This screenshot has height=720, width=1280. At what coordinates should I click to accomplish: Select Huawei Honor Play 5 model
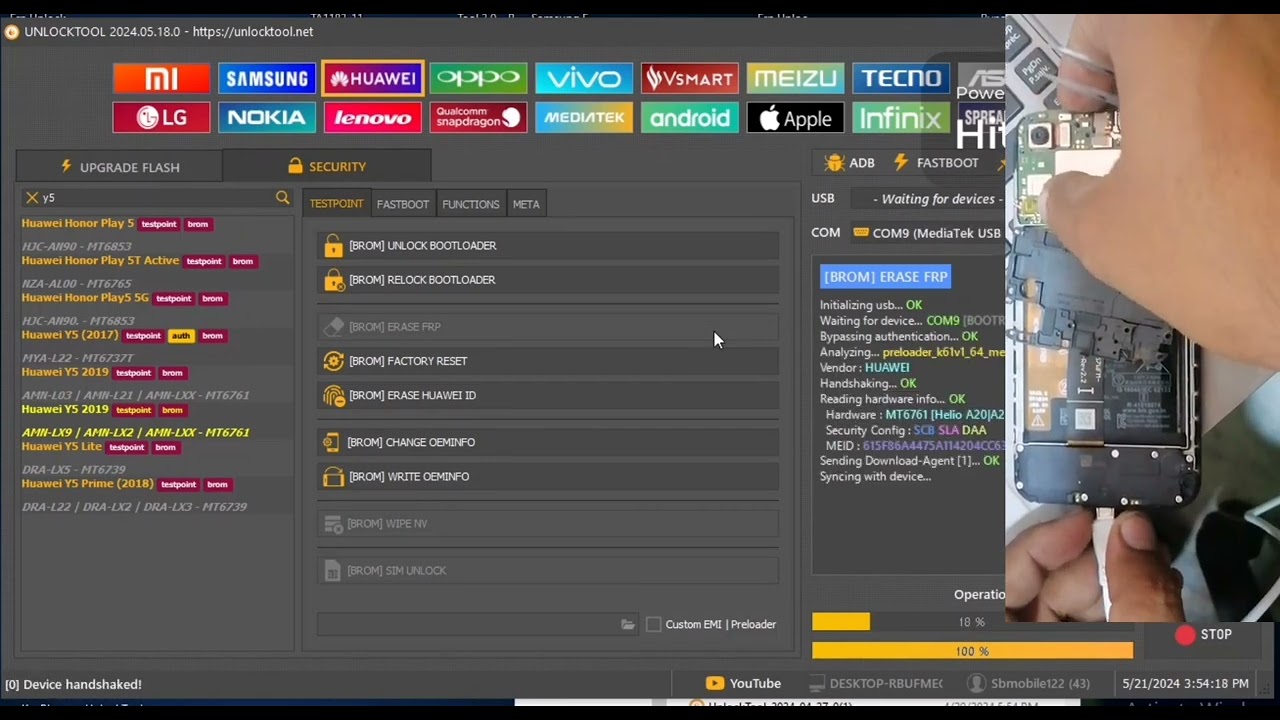78,223
